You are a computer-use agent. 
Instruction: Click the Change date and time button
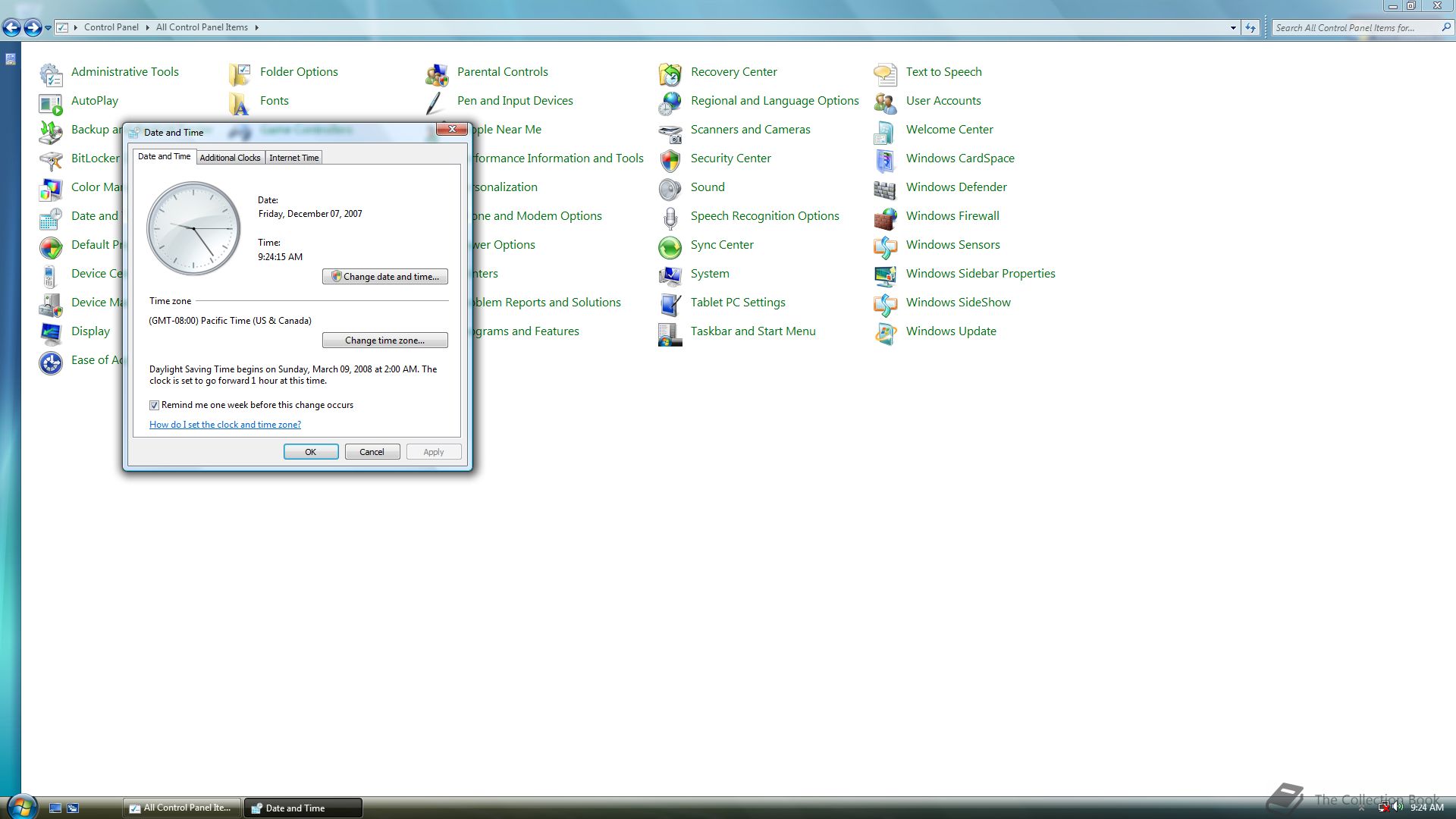pyautogui.click(x=385, y=277)
